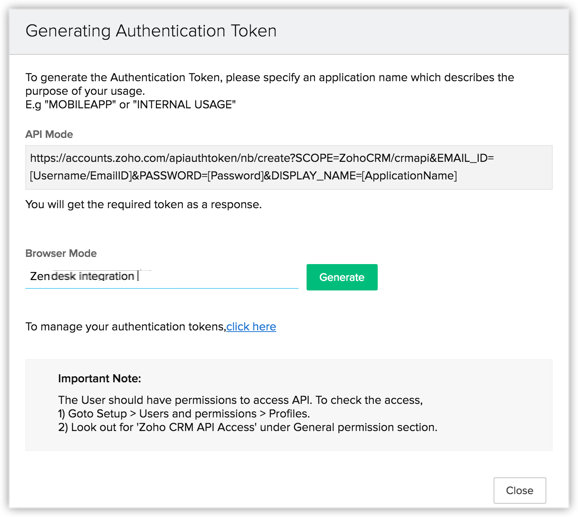Click the 'Generating Authentication Token' dialog title

click(151, 31)
